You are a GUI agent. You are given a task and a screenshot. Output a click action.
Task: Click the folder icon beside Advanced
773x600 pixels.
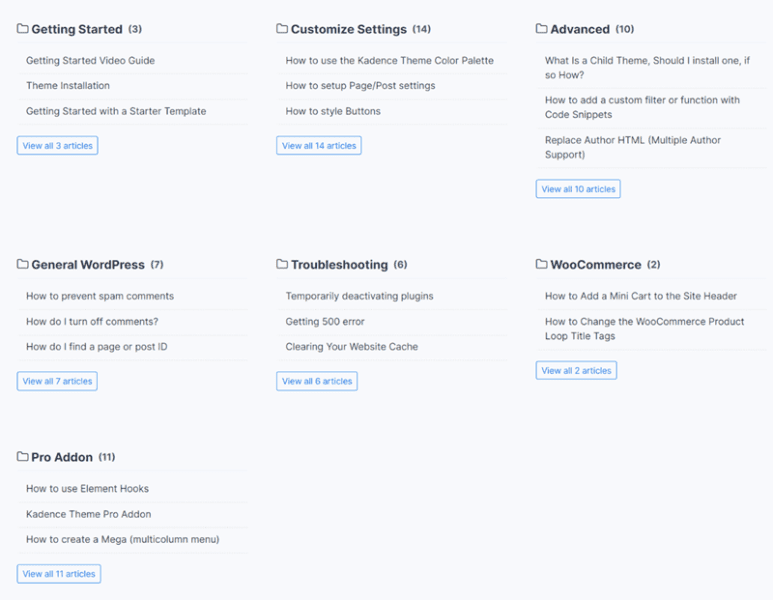coord(541,29)
